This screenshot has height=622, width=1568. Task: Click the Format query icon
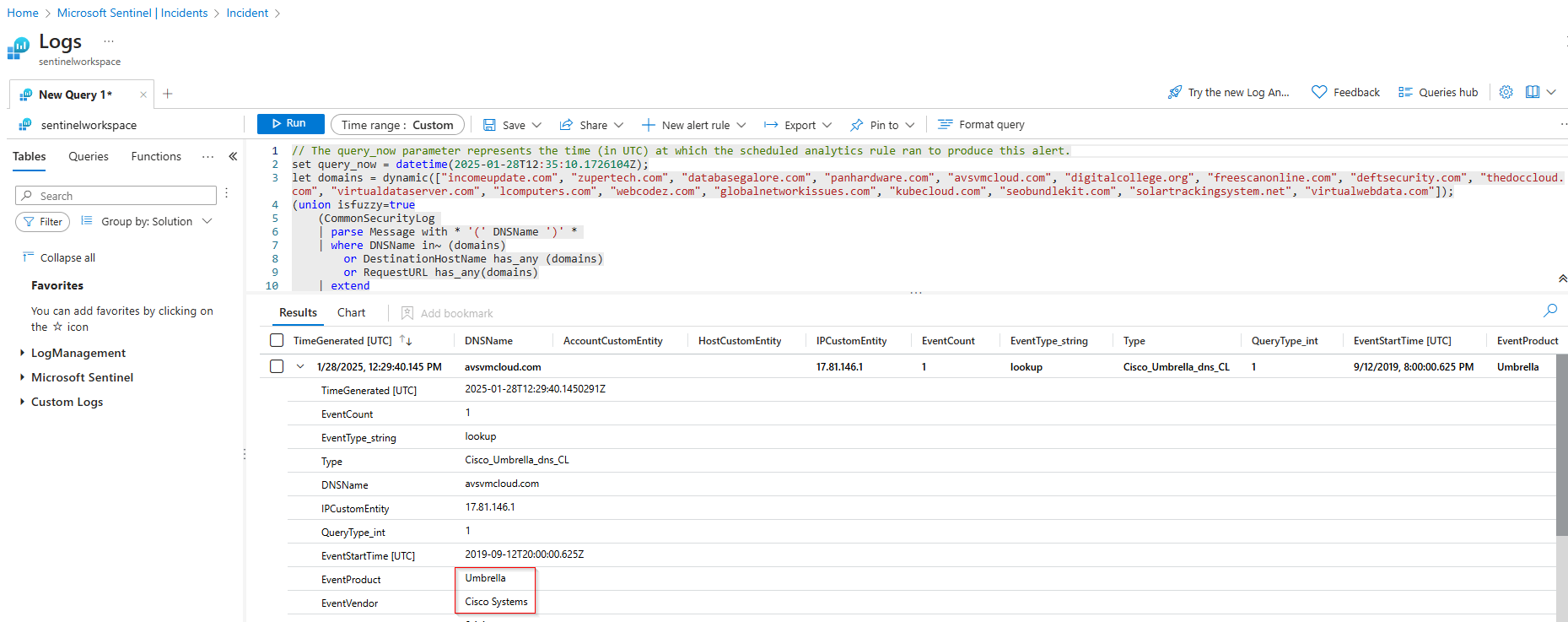pyautogui.click(x=946, y=125)
